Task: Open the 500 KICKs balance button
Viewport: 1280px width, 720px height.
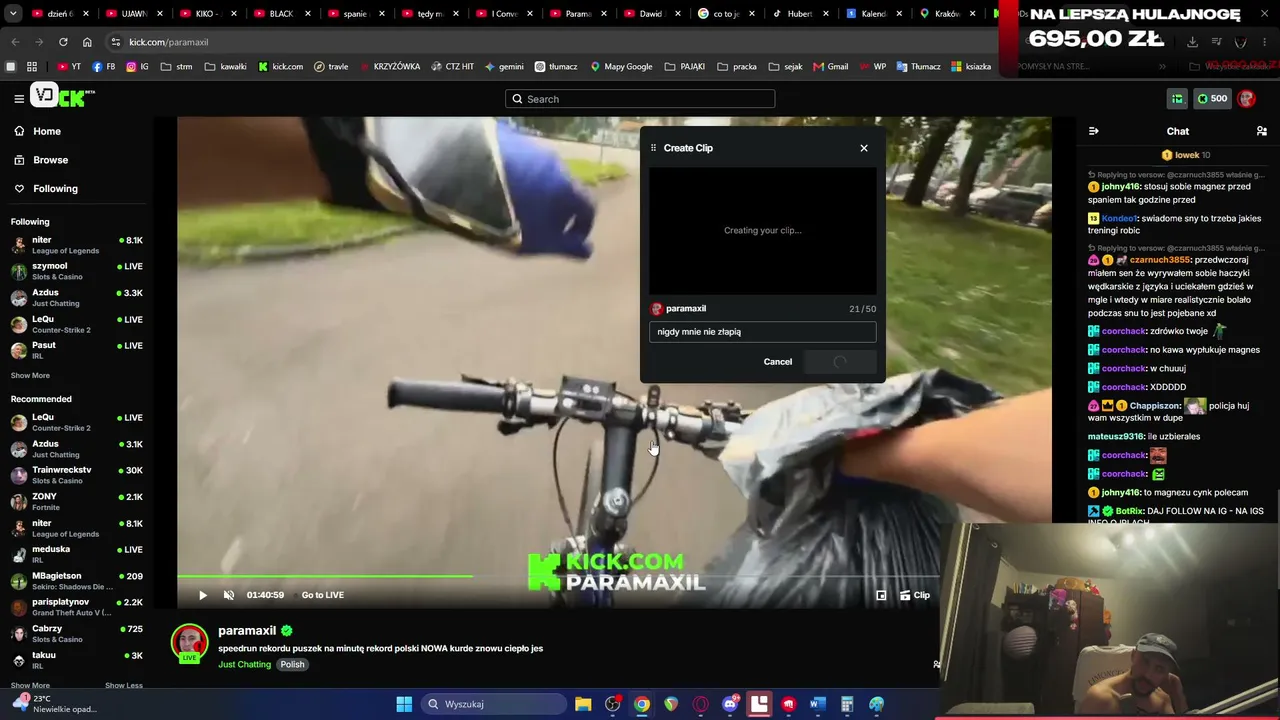Action: (1211, 99)
